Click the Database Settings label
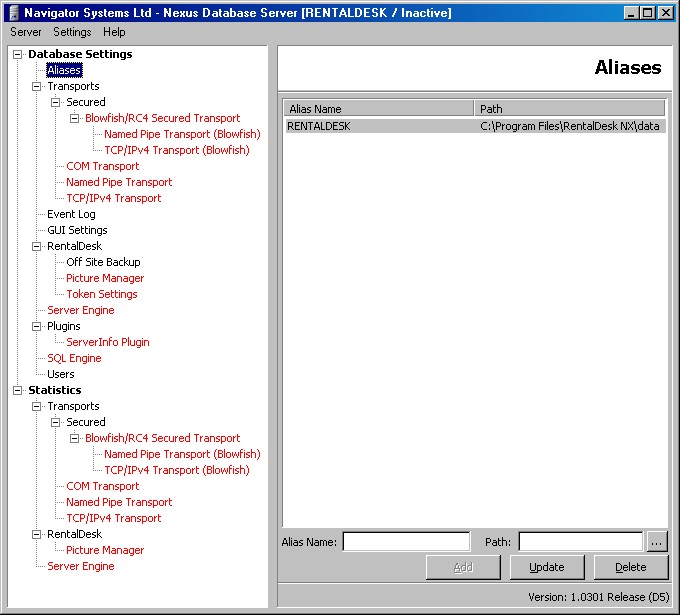 click(x=80, y=54)
